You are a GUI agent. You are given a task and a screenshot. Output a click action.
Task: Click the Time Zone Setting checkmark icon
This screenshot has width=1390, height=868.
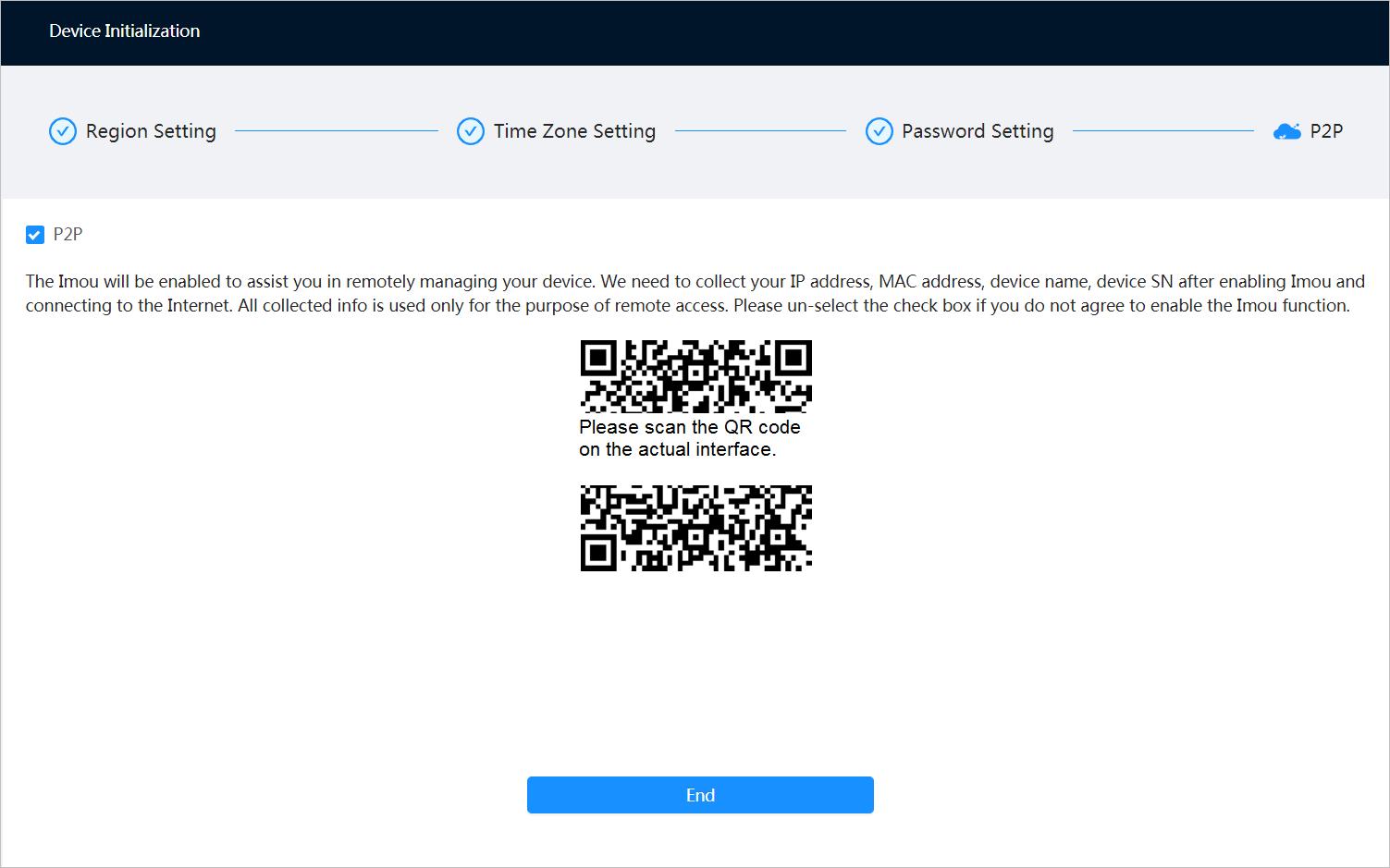coord(471,131)
